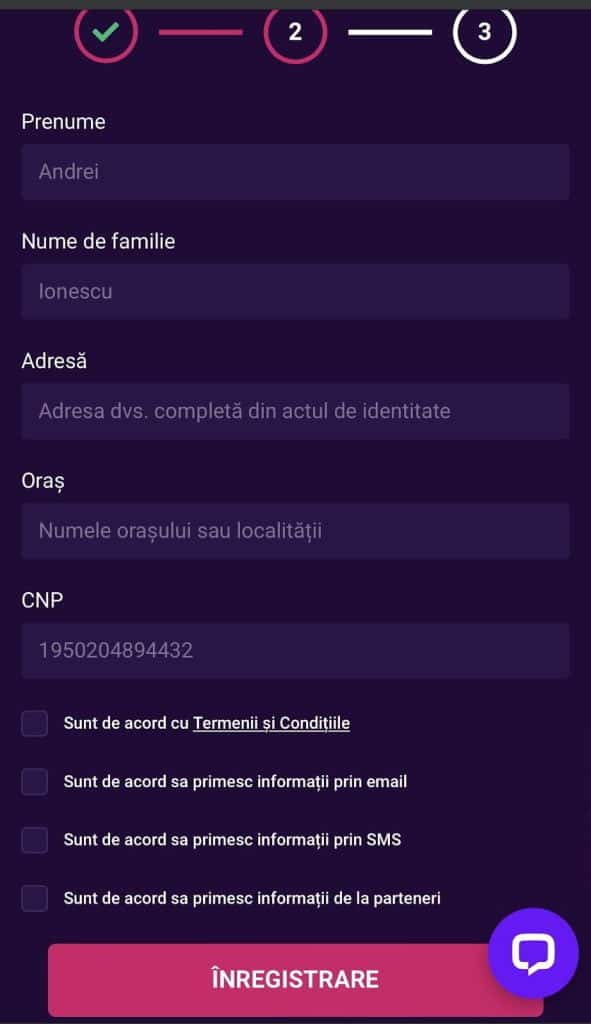
Task: Select step 2 in the progress indicator
Action: tap(295, 32)
